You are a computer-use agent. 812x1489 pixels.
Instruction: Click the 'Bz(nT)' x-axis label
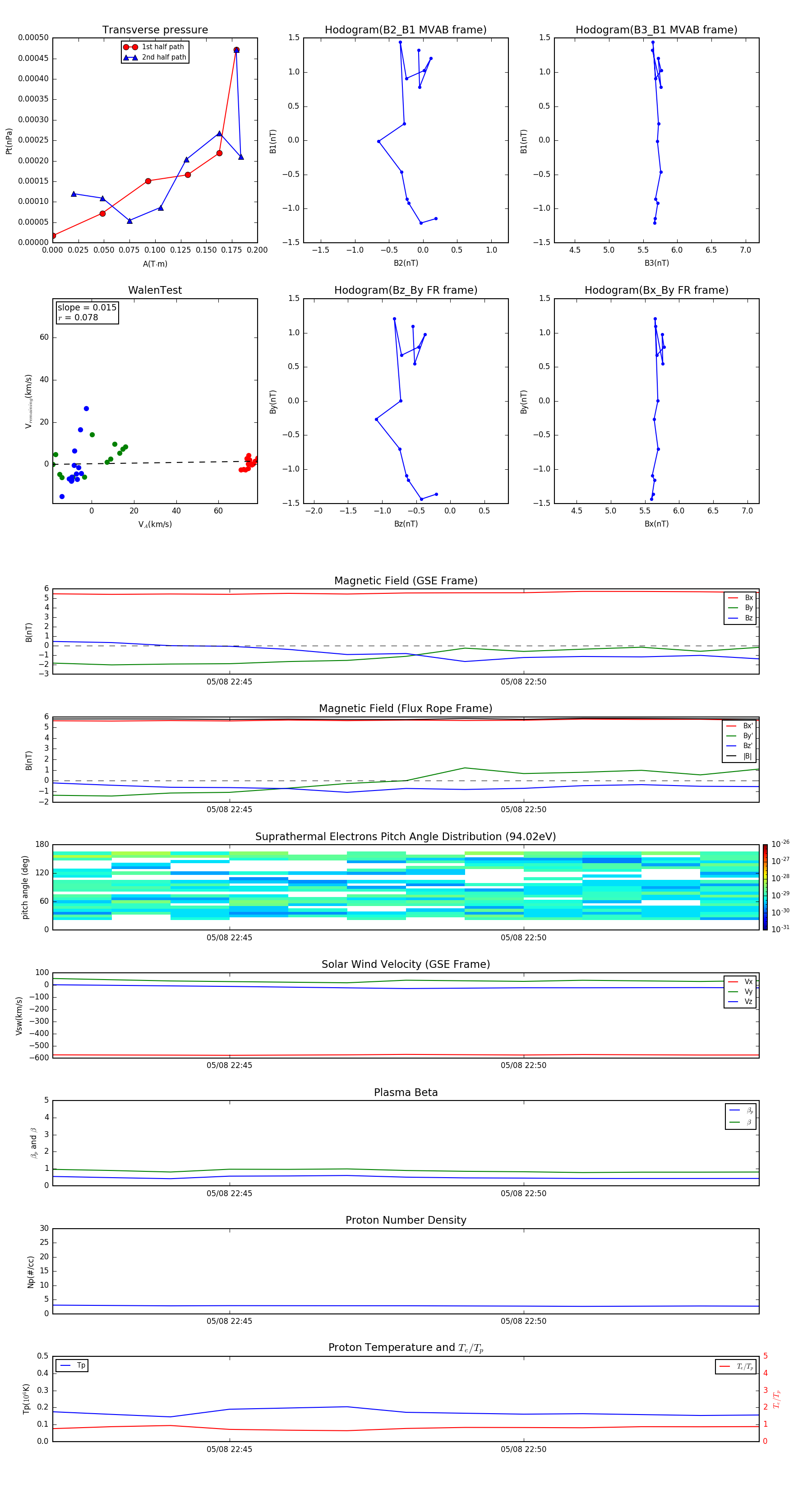click(x=406, y=524)
